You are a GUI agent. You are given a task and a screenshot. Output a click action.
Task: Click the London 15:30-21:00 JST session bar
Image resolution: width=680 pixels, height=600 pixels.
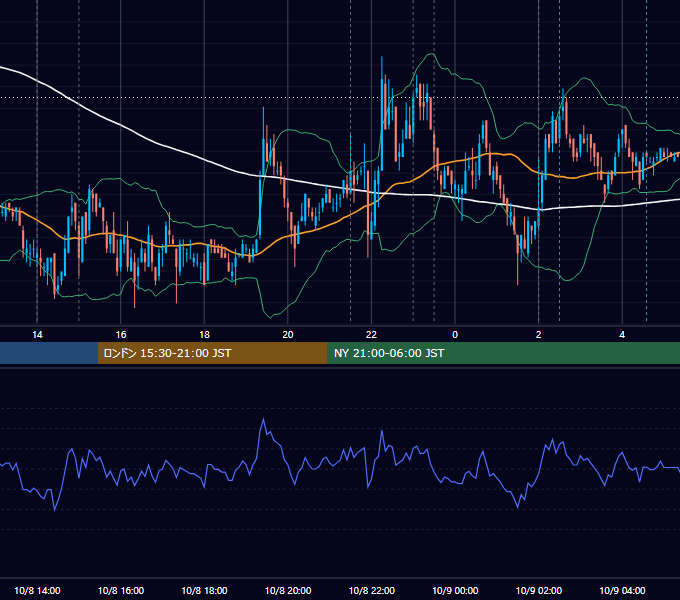(212, 353)
